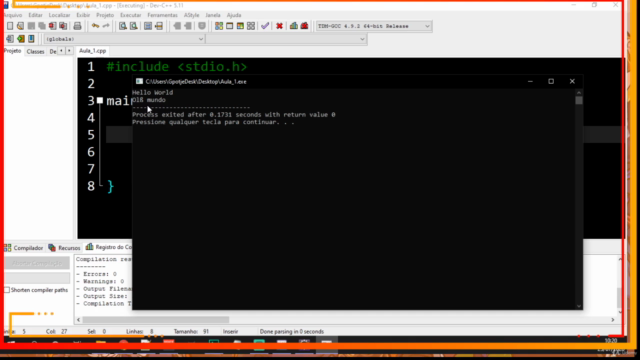Switch to the Compilador bottom tab
This screenshot has width=640, height=360.
24,248
